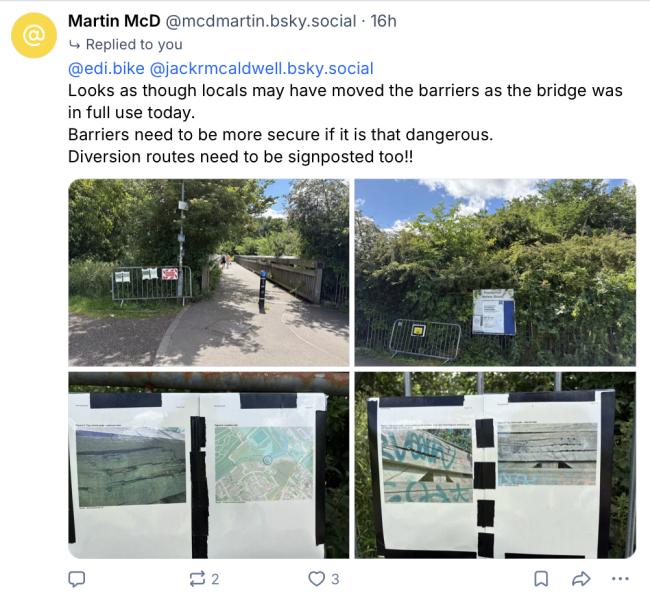The height and width of the screenshot is (596, 650).
Task: Click the @edi.bike mention
Action: coord(106,68)
